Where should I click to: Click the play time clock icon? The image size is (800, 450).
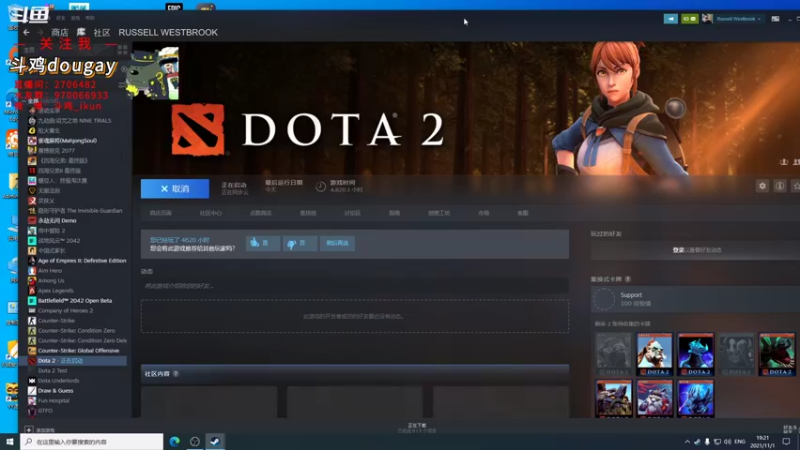320,187
